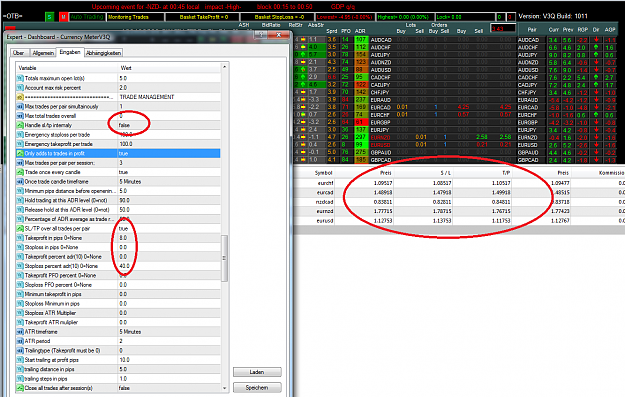
Task: Switch to the Über tab
Action: (18, 53)
